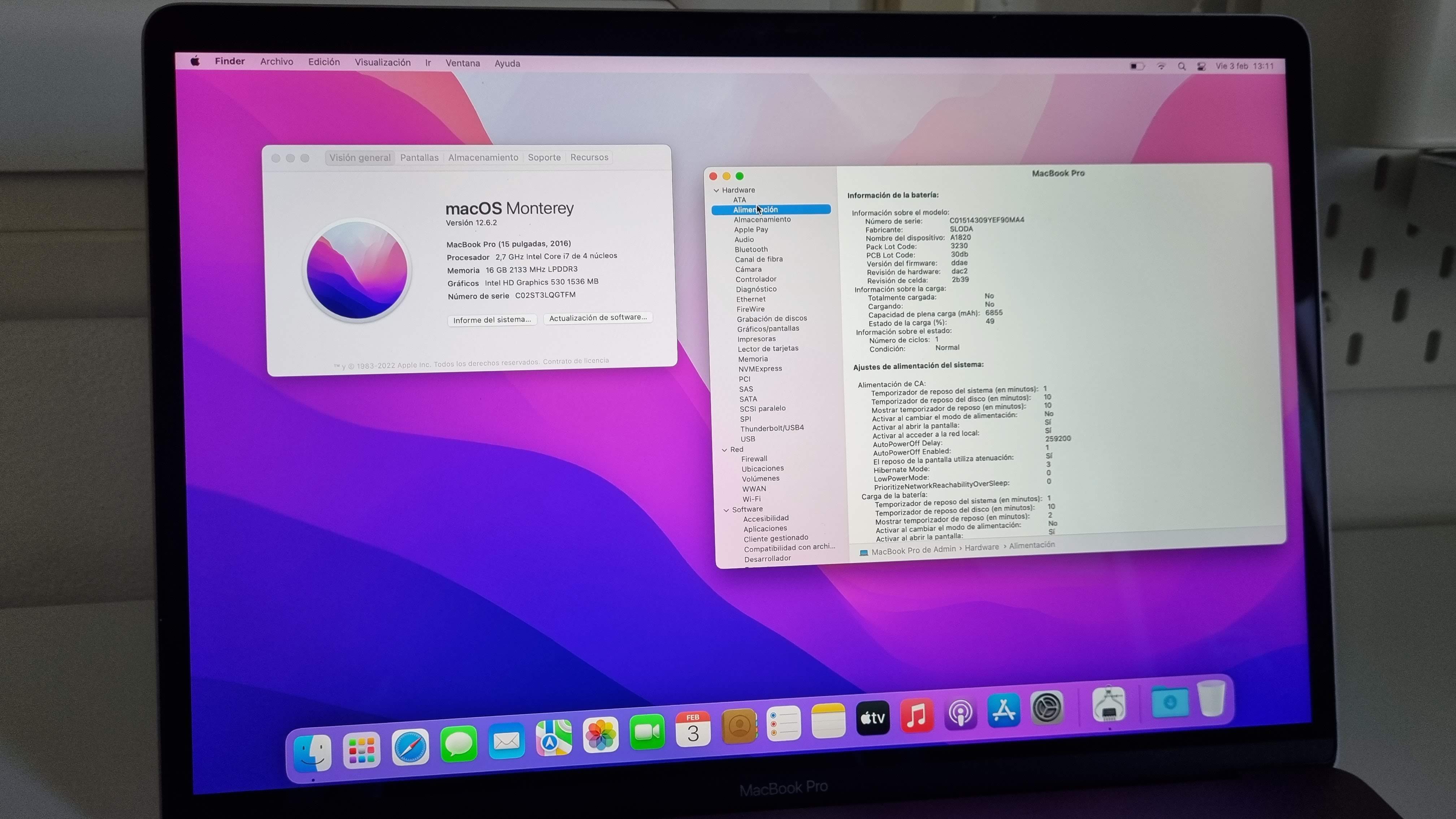This screenshot has width=1456, height=819.
Task: Select Ethernet in the sidebar
Action: pos(751,300)
